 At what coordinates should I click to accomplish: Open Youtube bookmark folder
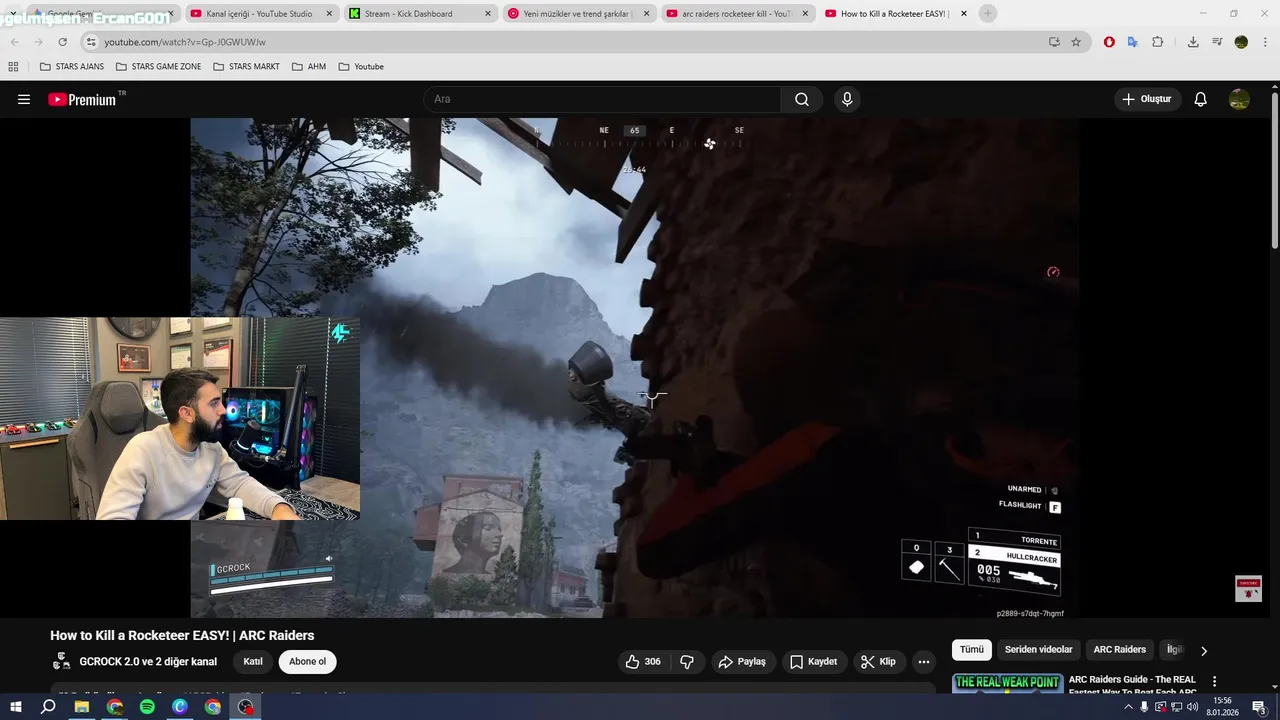(x=361, y=66)
